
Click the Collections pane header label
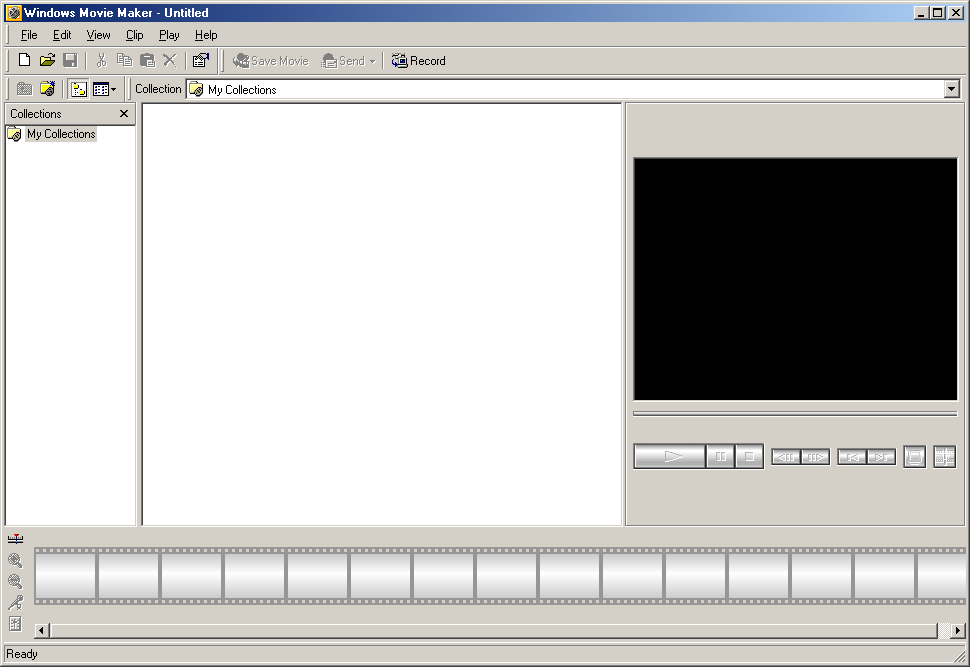click(x=36, y=114)
